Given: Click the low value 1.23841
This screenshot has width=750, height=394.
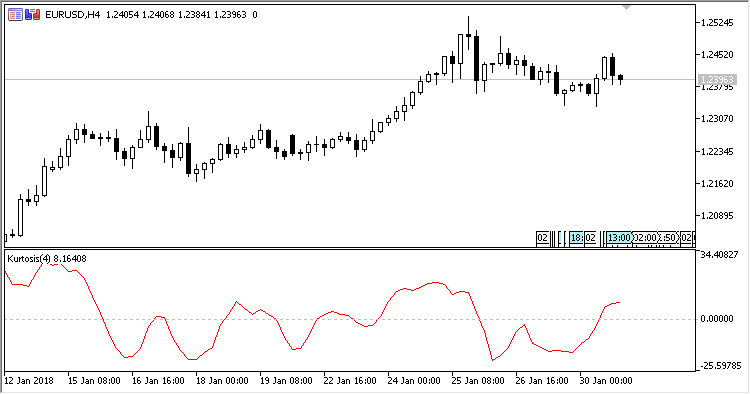Looking at the screenshot, I should (x=194, y=15).
